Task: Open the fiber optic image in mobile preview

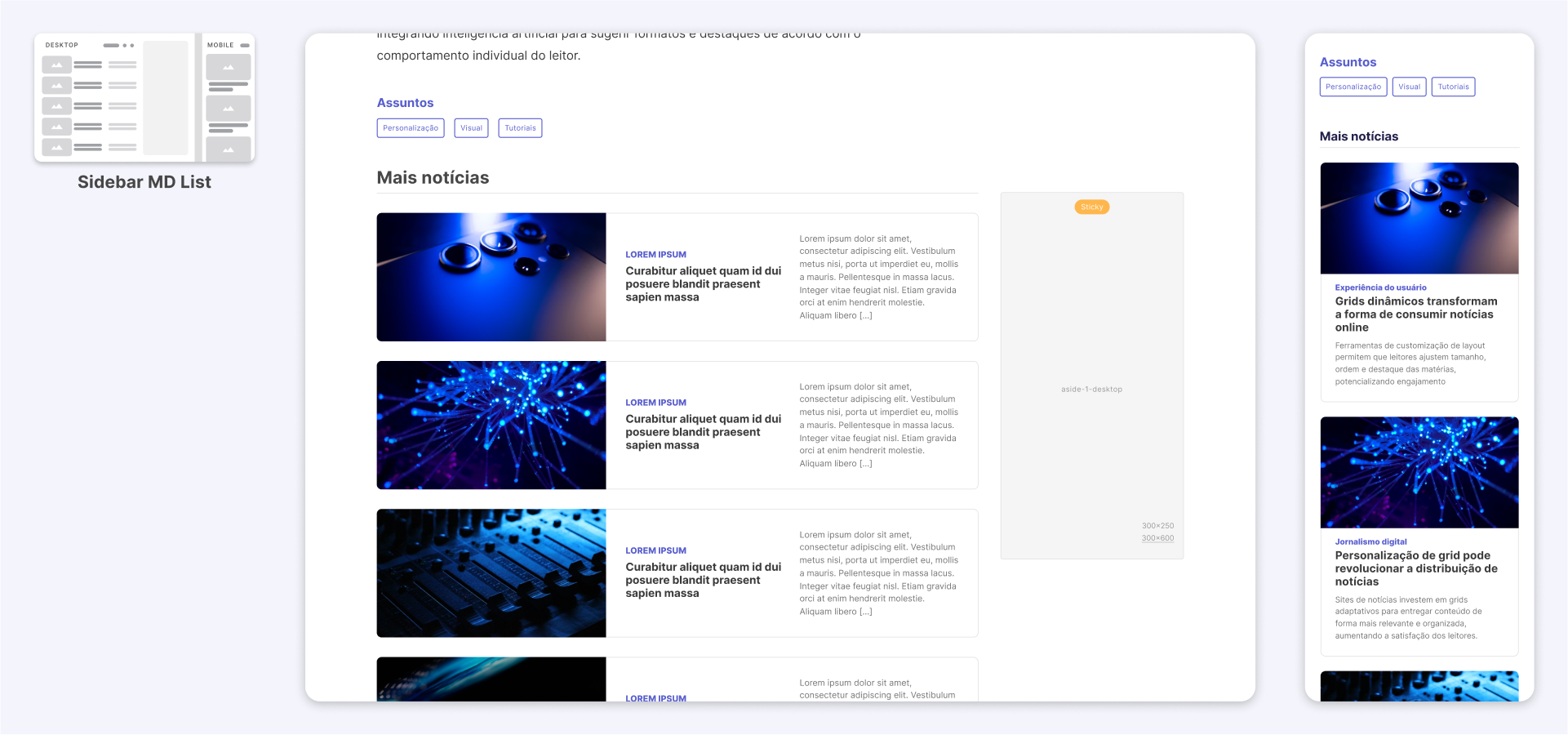Action: pos(1419,472)
